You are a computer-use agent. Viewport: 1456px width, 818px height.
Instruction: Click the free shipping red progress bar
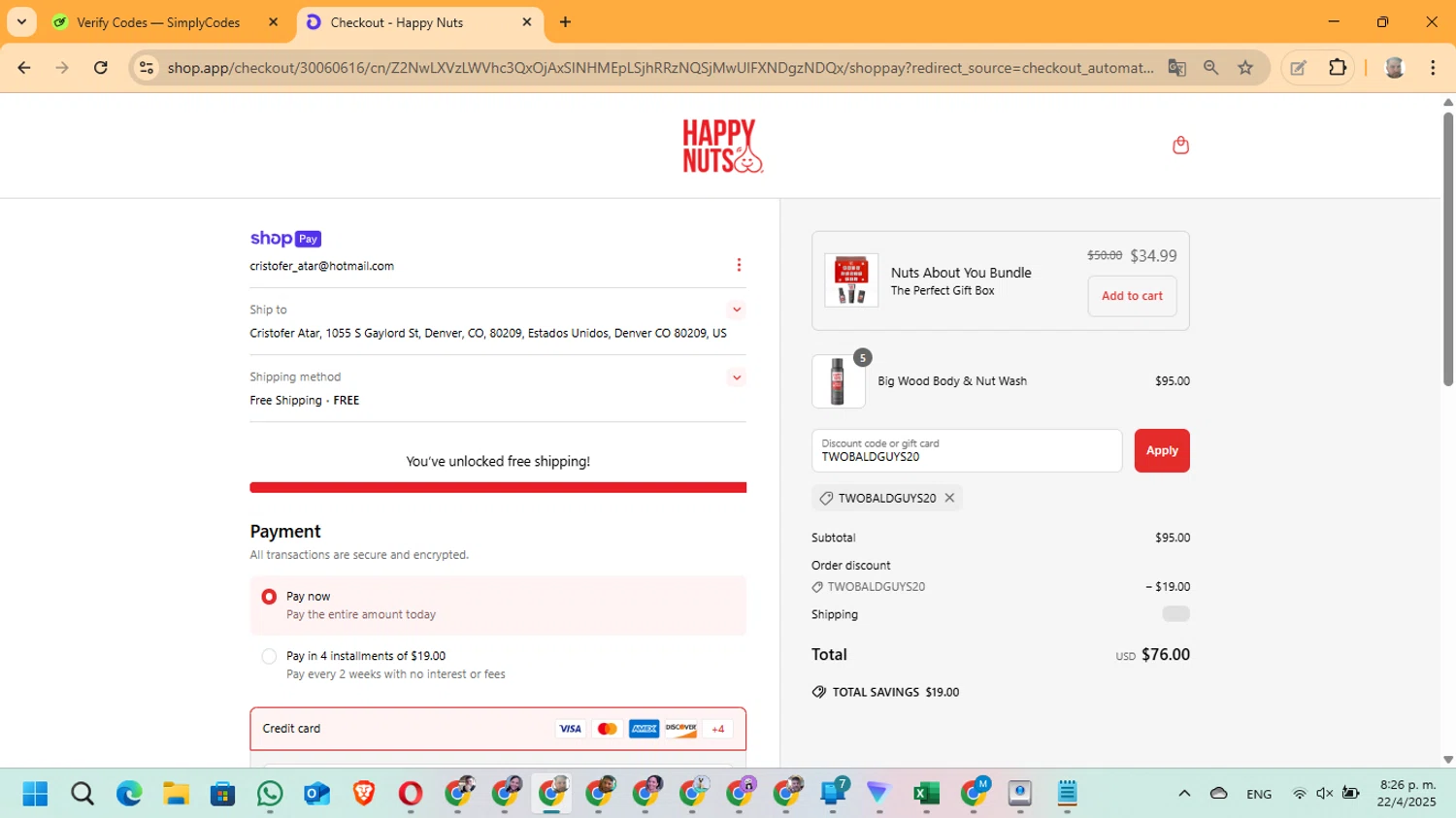498,487
